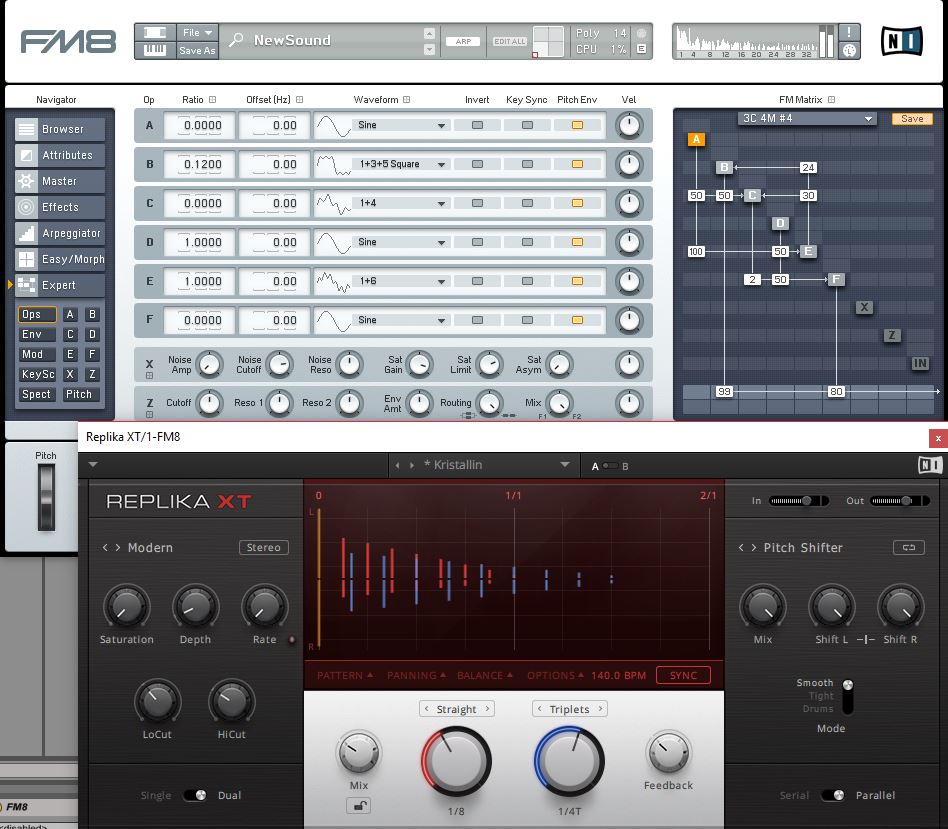Image resolution: width=948 pixels, height=829 pixels.
Task: Select previous preset with FM8 up arrow
Action: click(x=429, y=33)
